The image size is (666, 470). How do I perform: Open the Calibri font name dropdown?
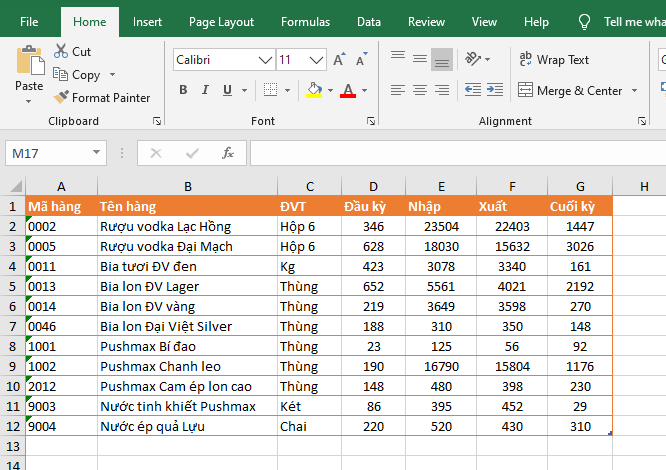(x=265, y=60)
